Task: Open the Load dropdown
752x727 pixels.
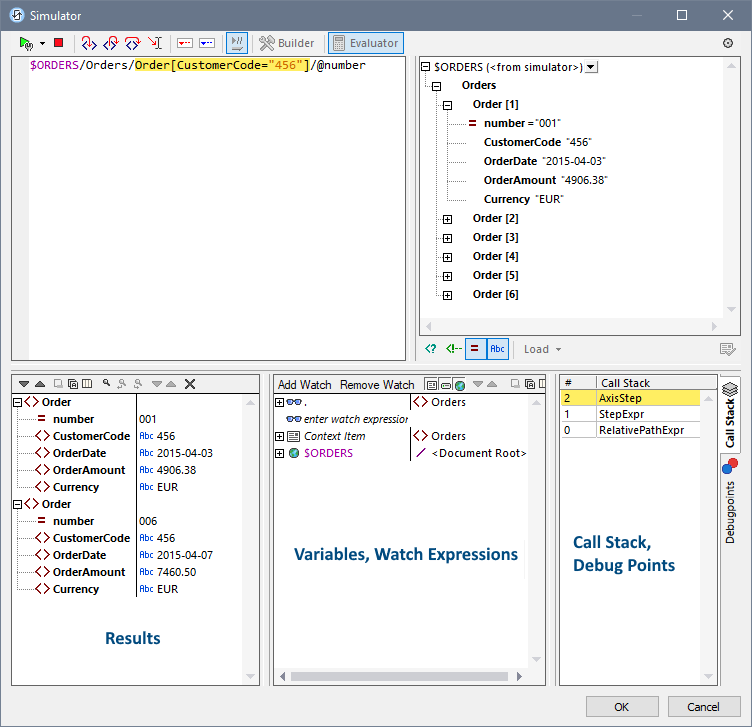Action: tap(542, 349)
